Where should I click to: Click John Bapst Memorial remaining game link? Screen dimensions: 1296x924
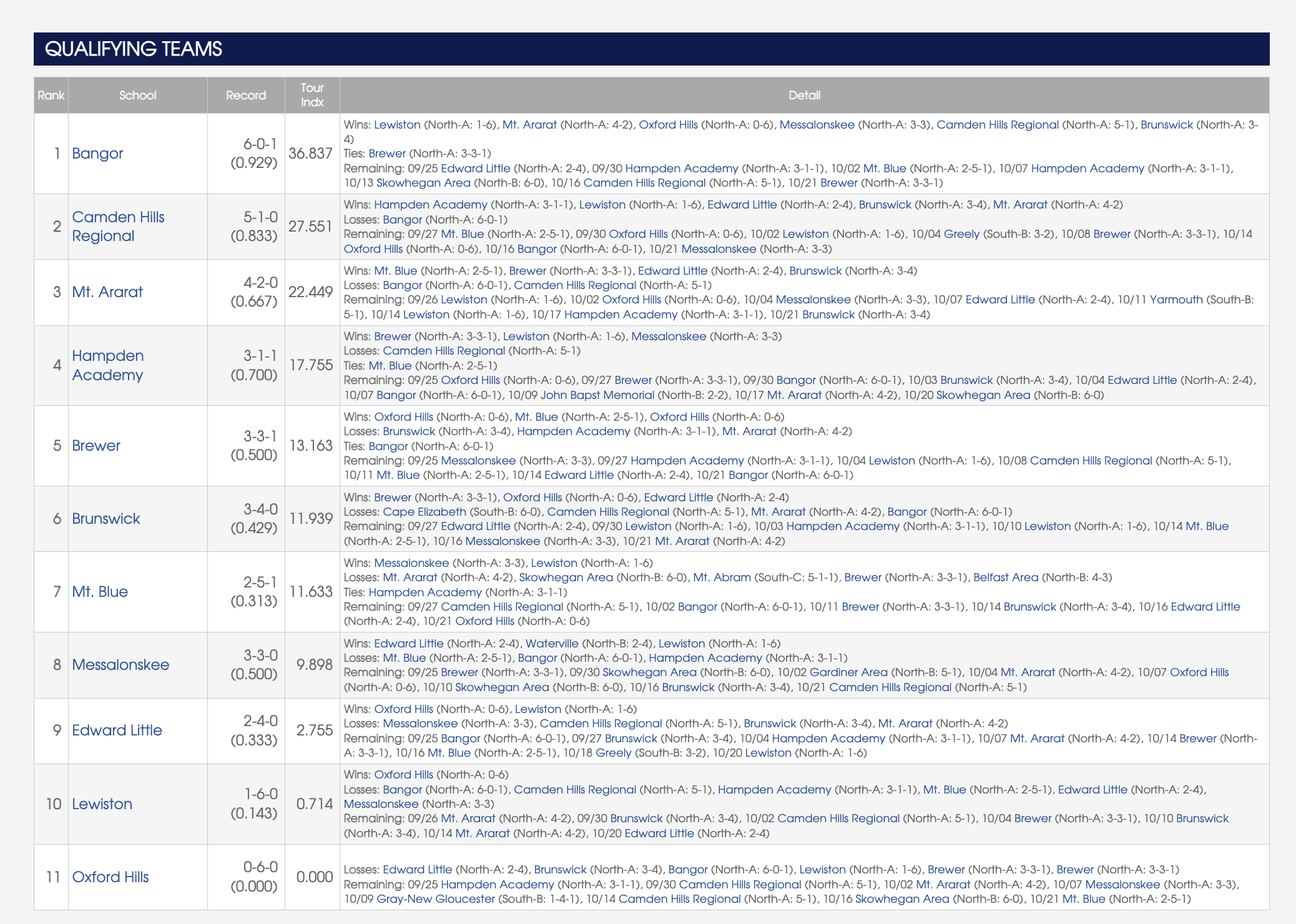point(597,395)
